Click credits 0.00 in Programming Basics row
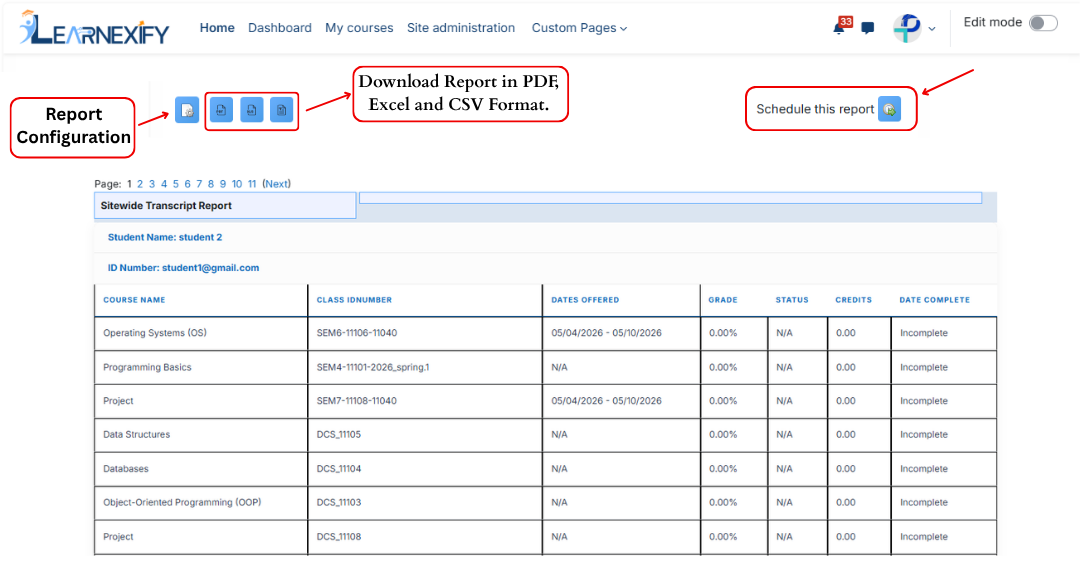 pos(846,367)
